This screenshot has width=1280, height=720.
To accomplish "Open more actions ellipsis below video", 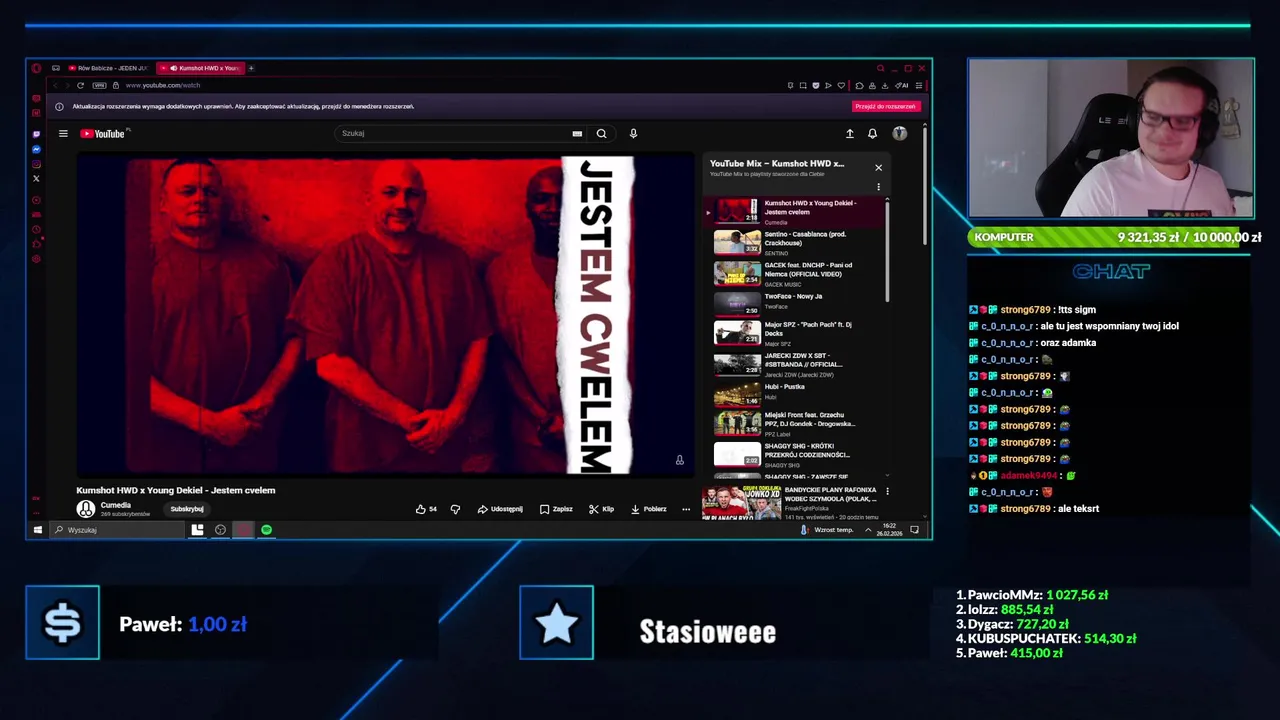I will (686, 509).
